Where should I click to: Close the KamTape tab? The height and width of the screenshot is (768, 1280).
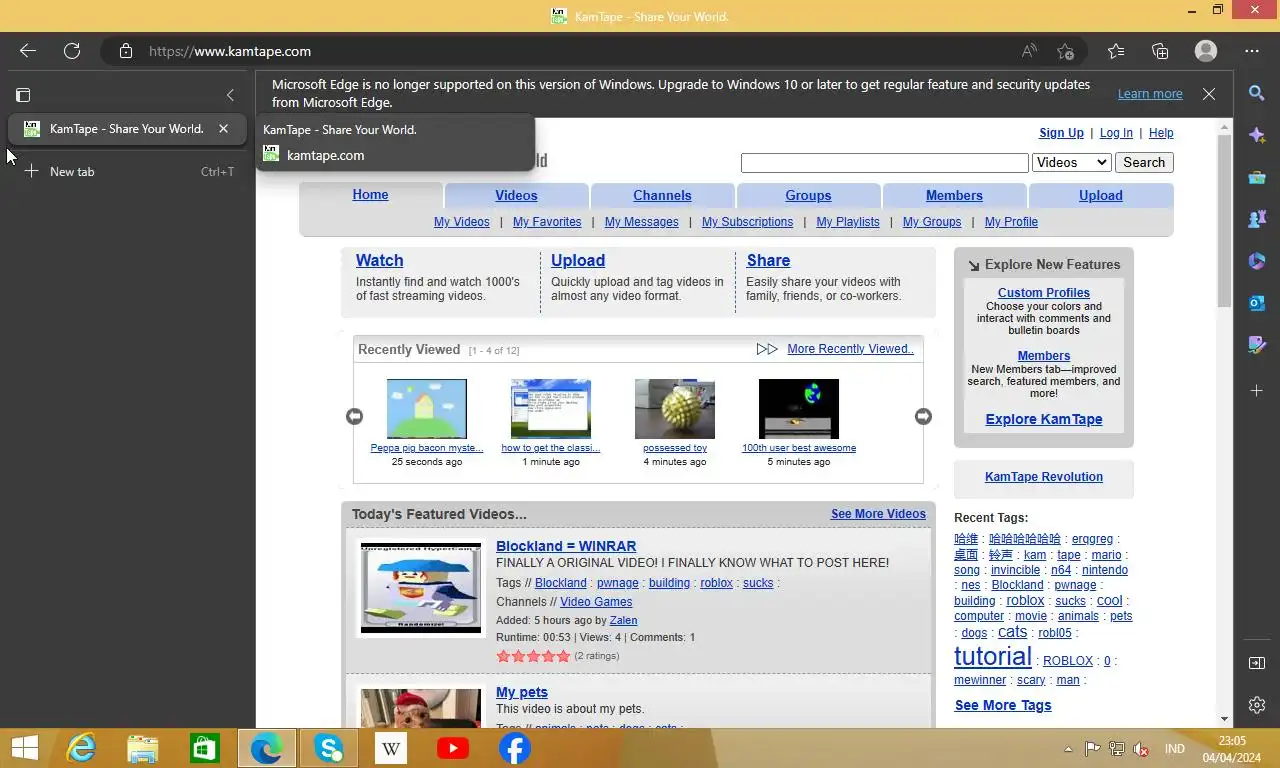coord(223,128)
